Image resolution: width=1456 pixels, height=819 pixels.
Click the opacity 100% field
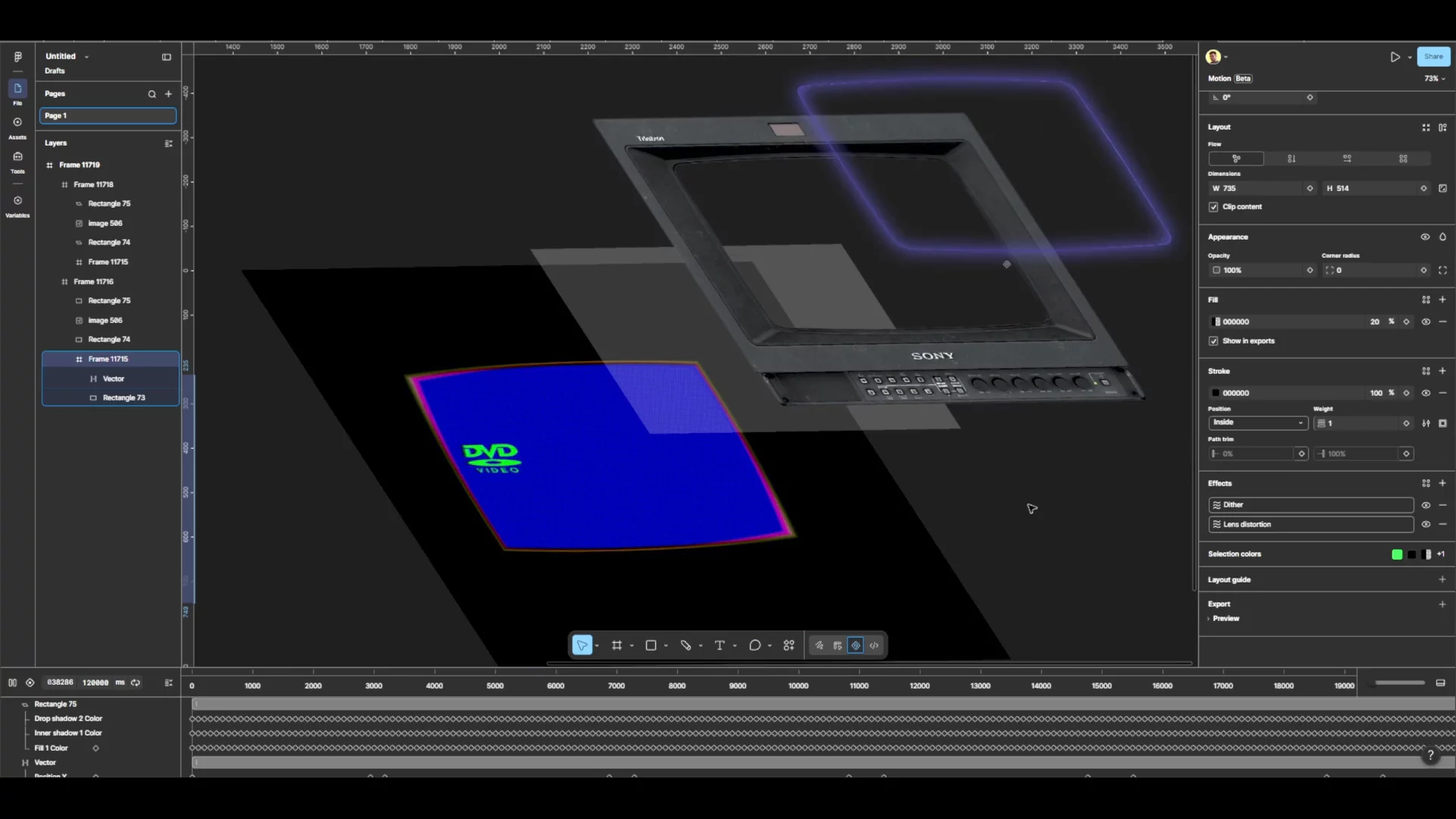click(1262, 270)
